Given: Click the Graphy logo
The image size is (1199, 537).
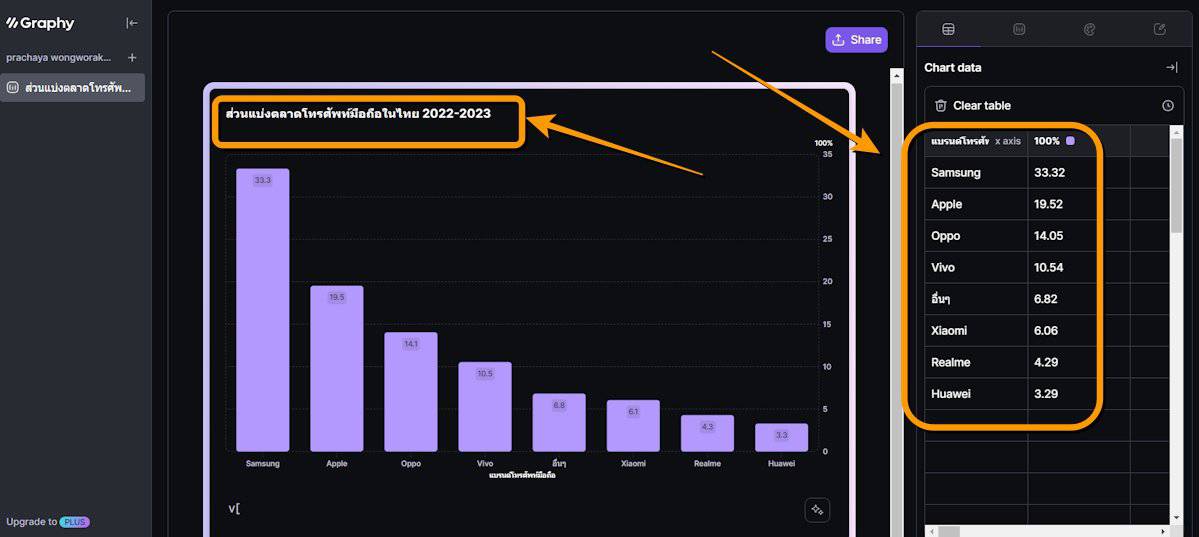Looking at the screenshot, I should (40, 23).
